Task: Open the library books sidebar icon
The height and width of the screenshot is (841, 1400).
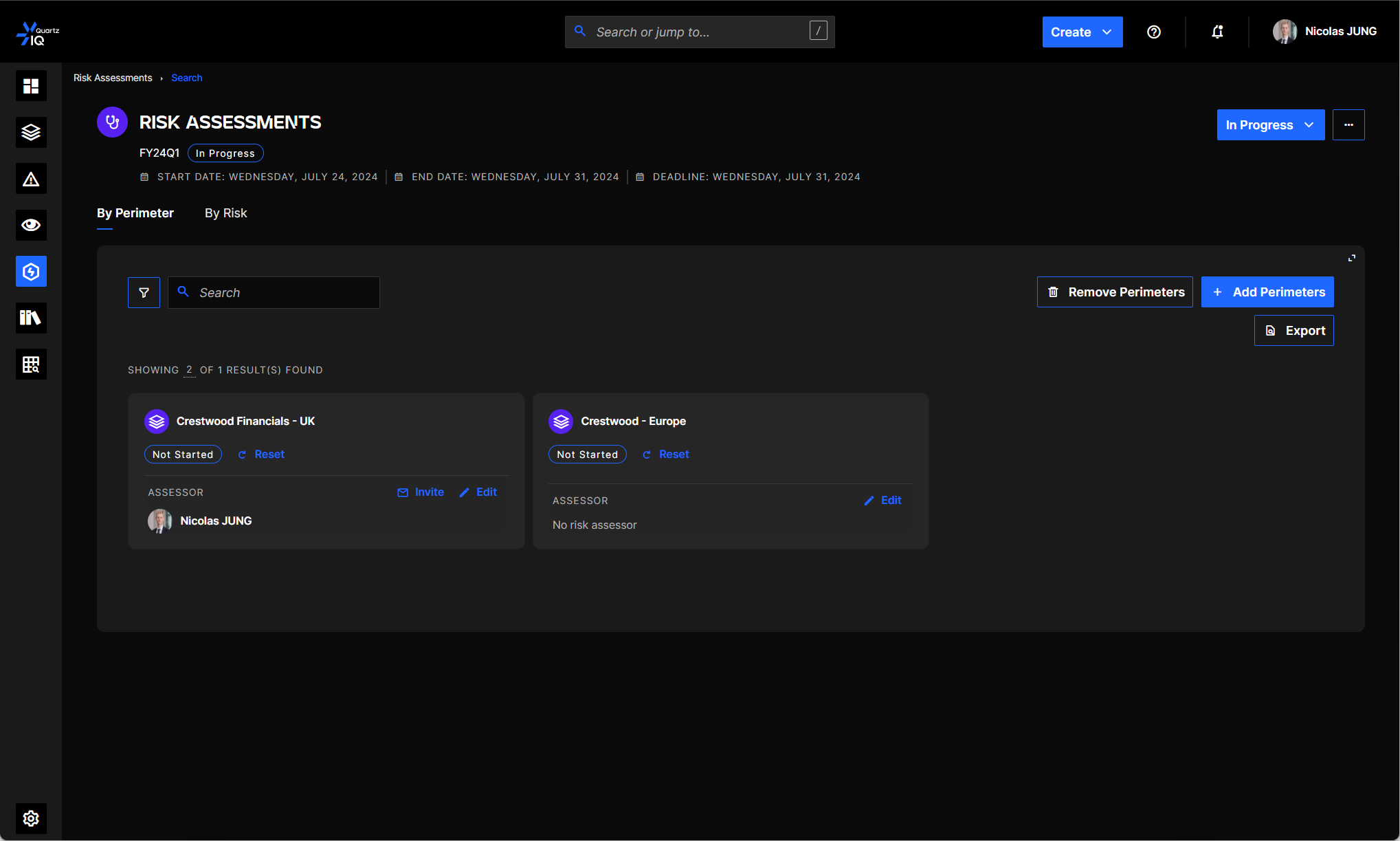Action: [31, 318]
